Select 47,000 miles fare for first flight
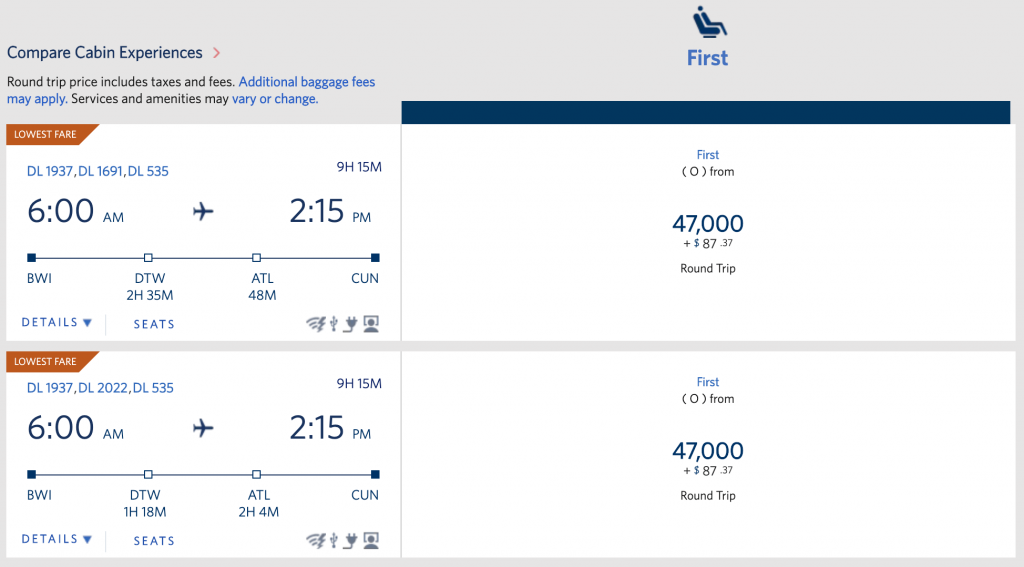 pyautogui.click(x=707, y=224)
